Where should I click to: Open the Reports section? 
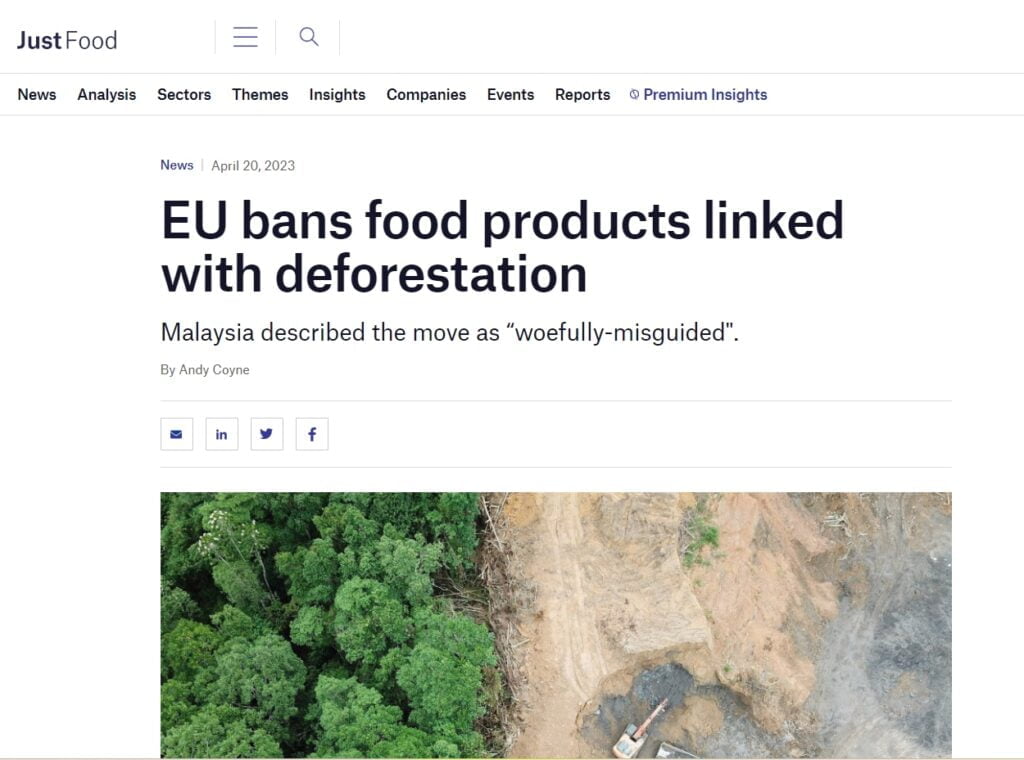click(582, 94)
